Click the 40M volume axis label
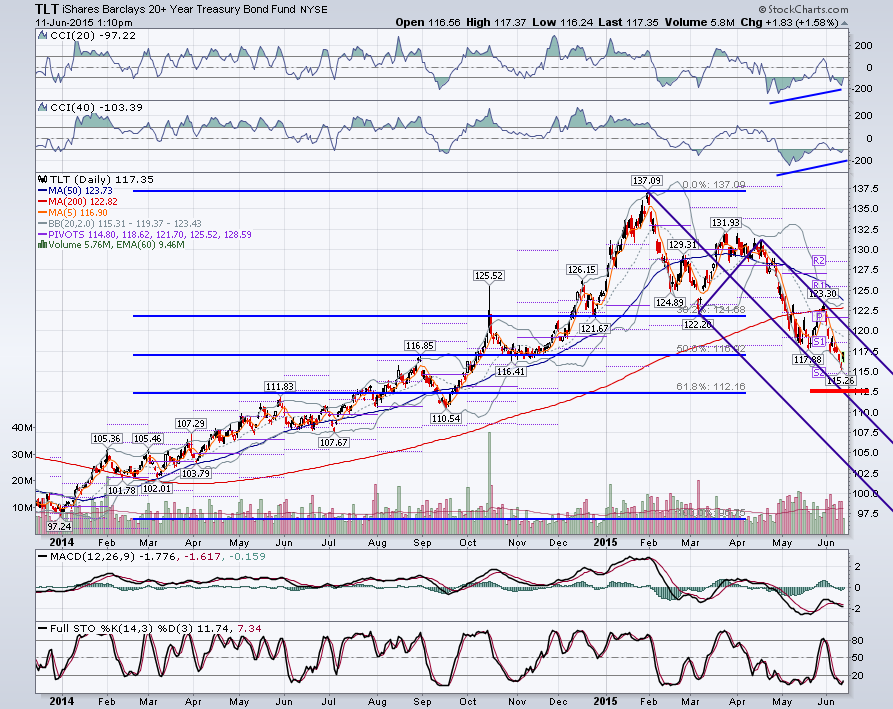The width and height of the screenshot is (893, 709). [22, 428]
